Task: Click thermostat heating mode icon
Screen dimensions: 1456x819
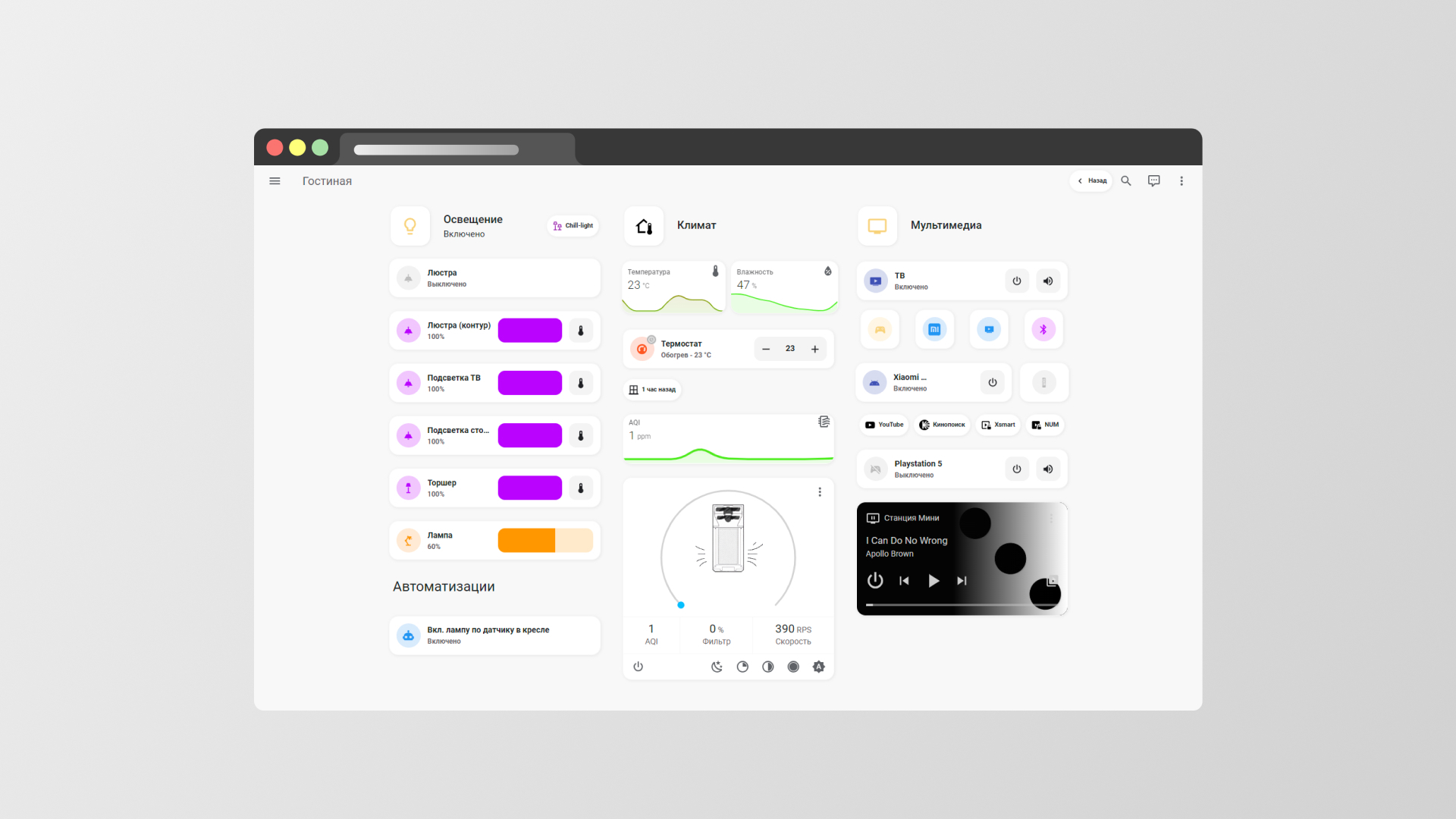Action: coord(640,348)
